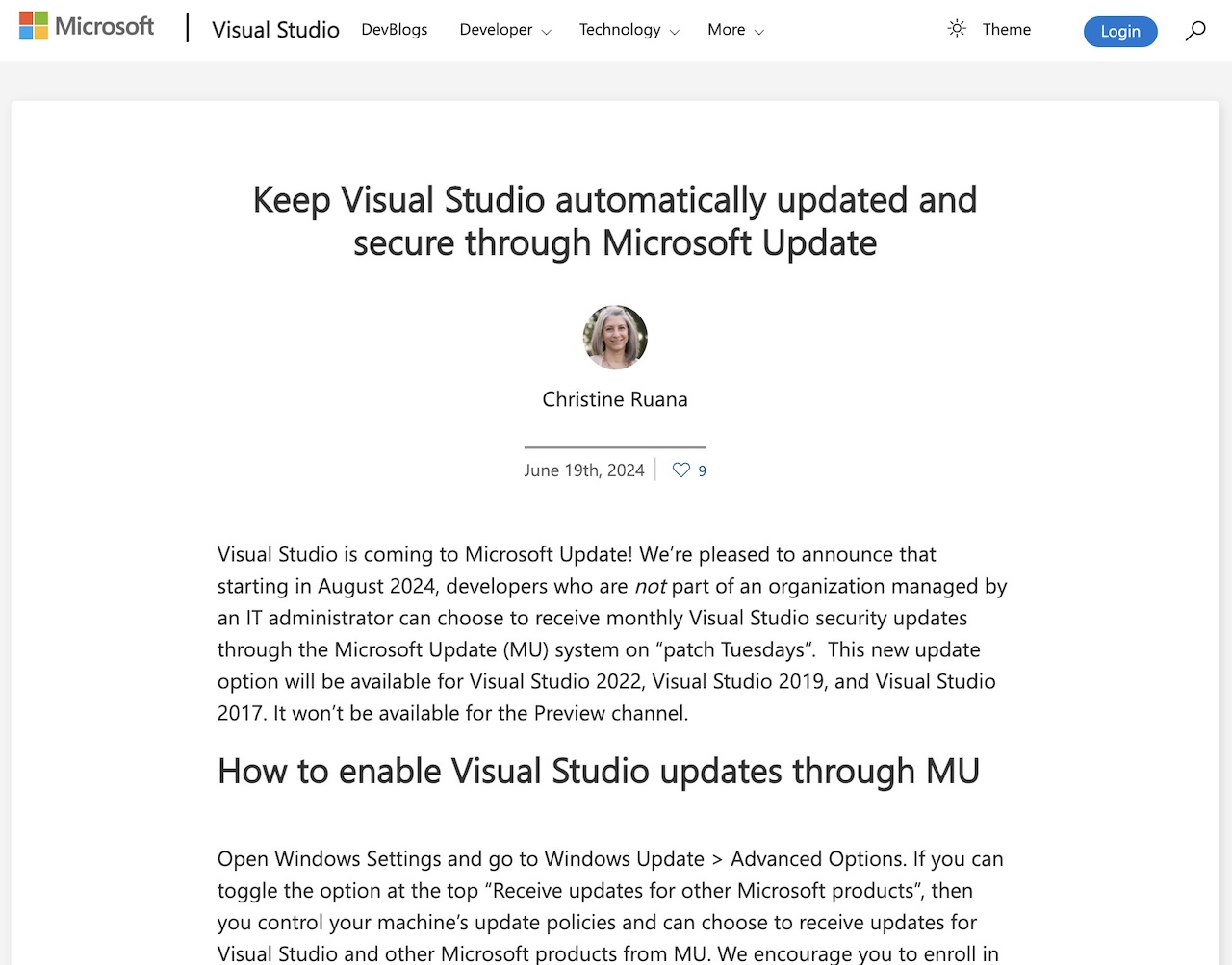Click the article title heading

(x=615, y=221)
